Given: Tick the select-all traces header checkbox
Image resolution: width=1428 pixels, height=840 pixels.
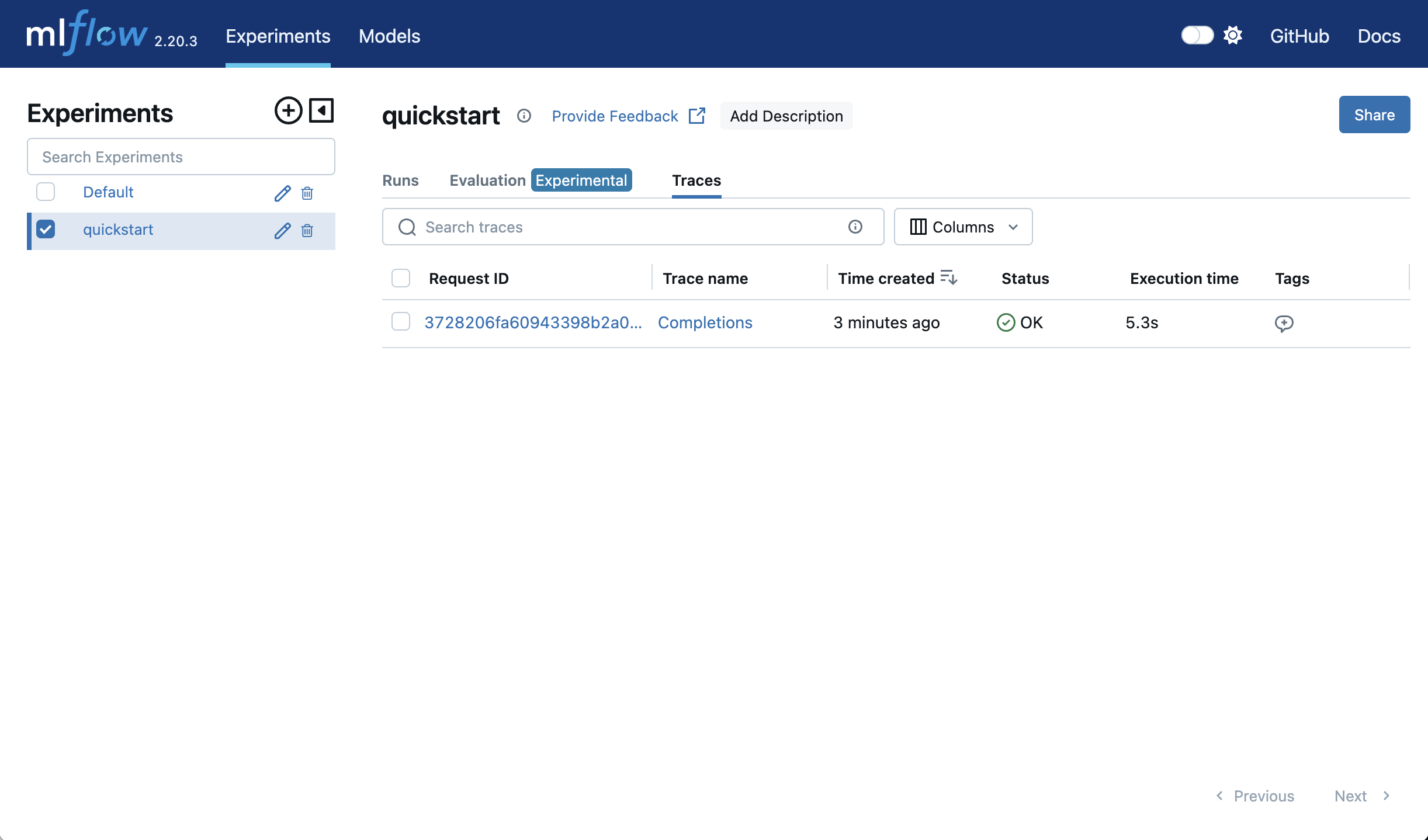Looking at the screenshot, I should click(401, 278).
